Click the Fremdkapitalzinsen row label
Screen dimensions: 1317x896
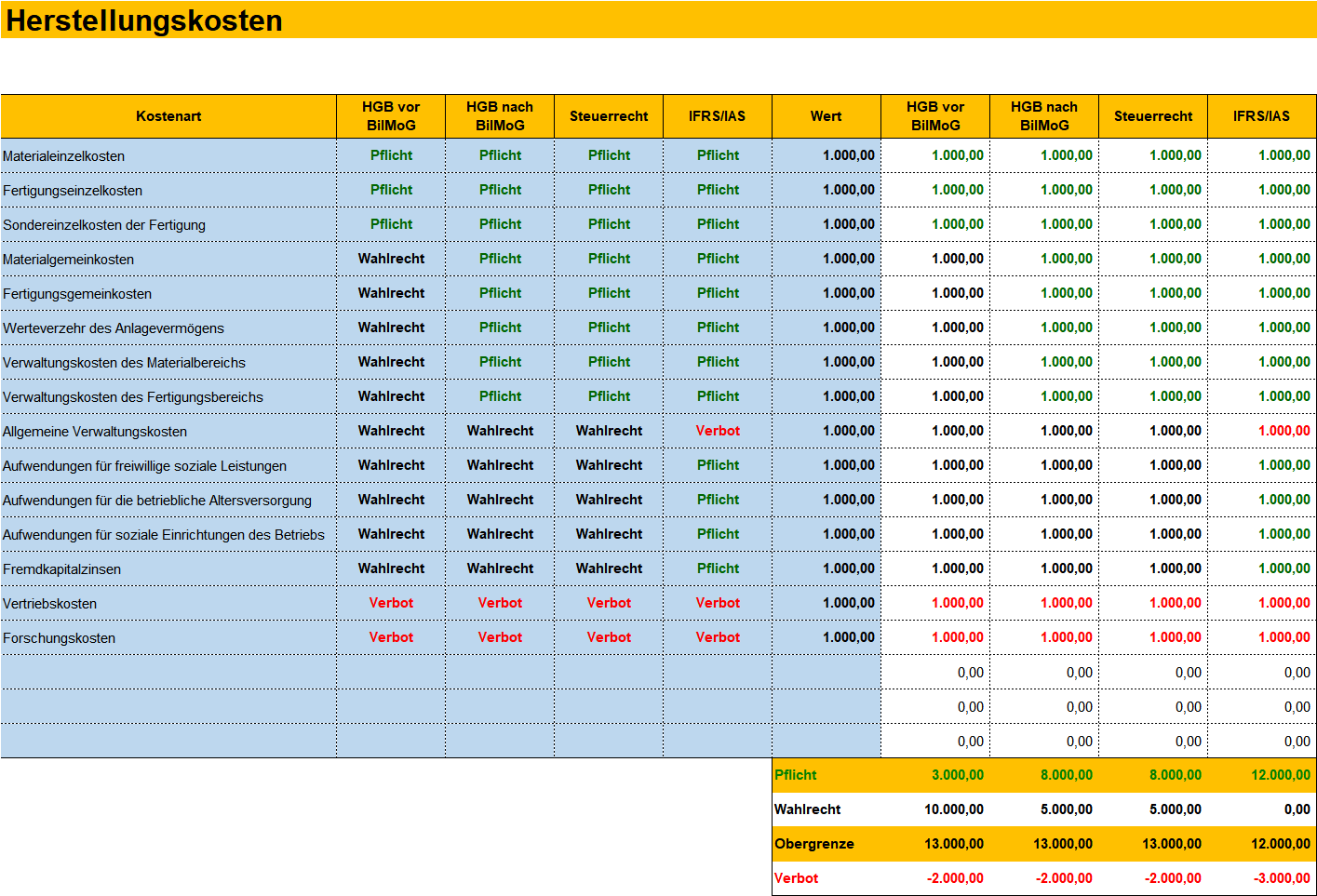point(61,569)
